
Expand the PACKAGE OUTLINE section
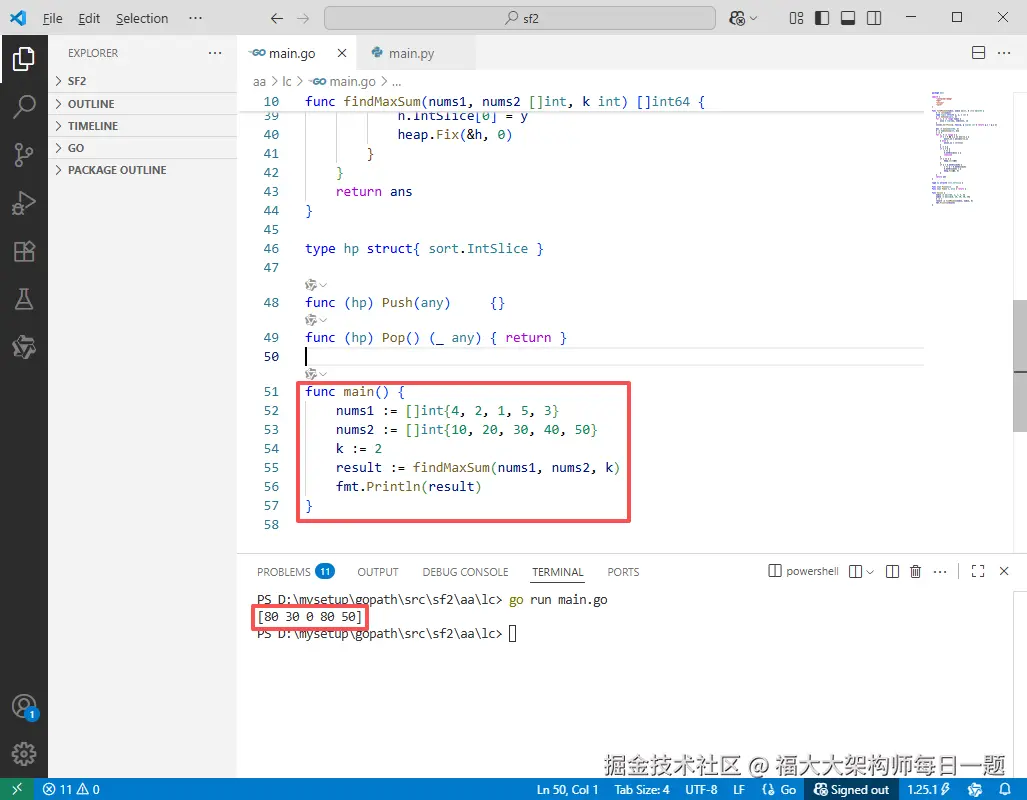143,170
